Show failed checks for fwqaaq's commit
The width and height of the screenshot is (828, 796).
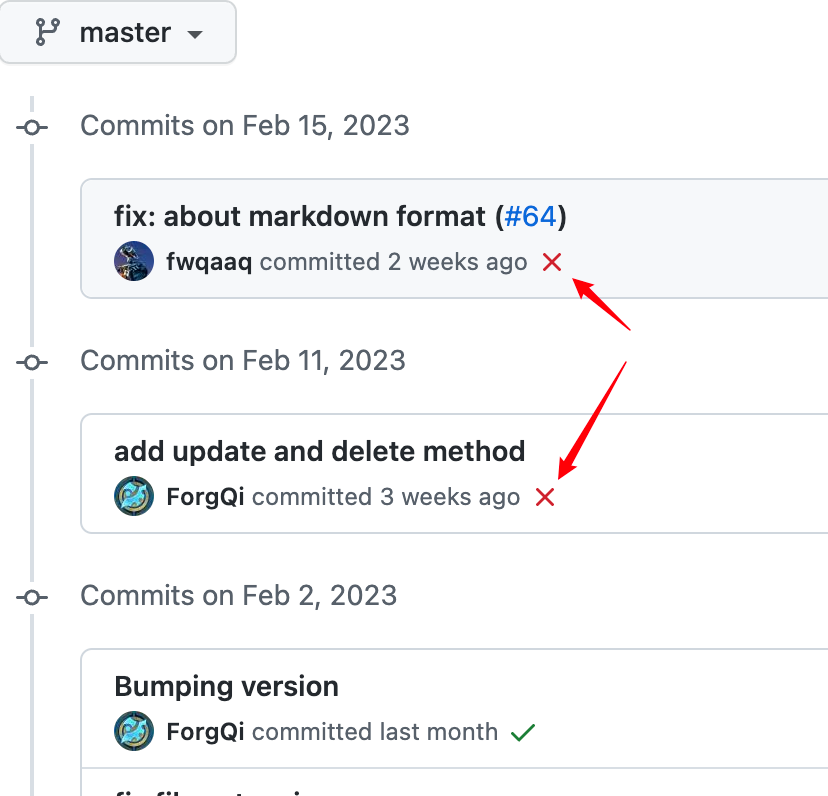click(552, 262)
